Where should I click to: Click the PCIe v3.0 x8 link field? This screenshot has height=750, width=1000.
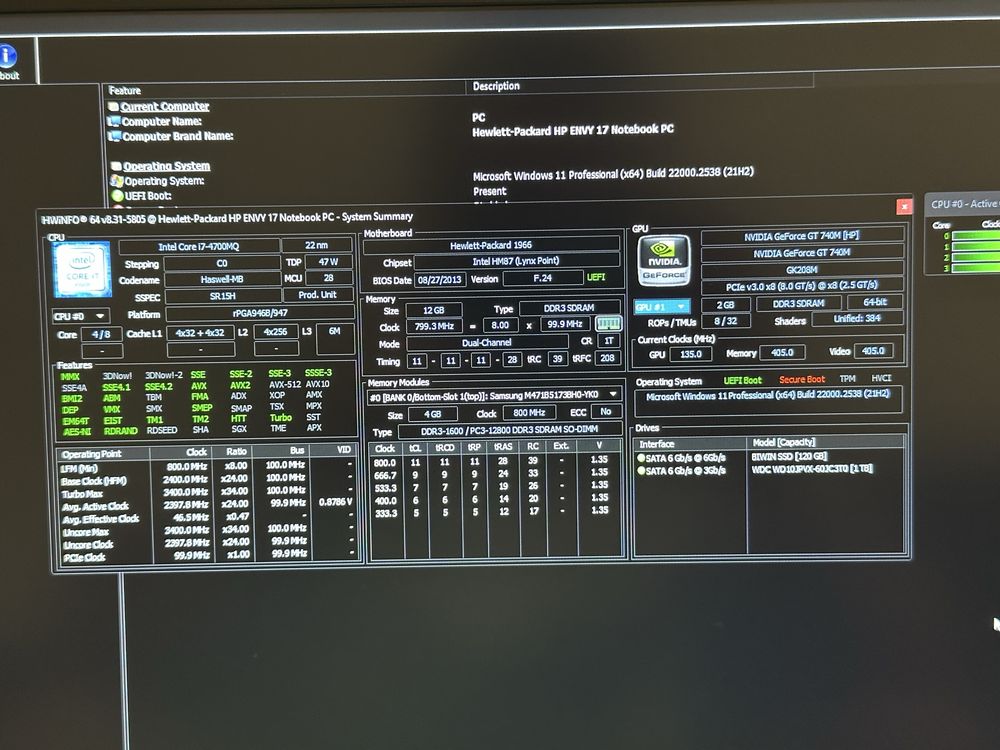pyautogui.click(x=802, y=286)
